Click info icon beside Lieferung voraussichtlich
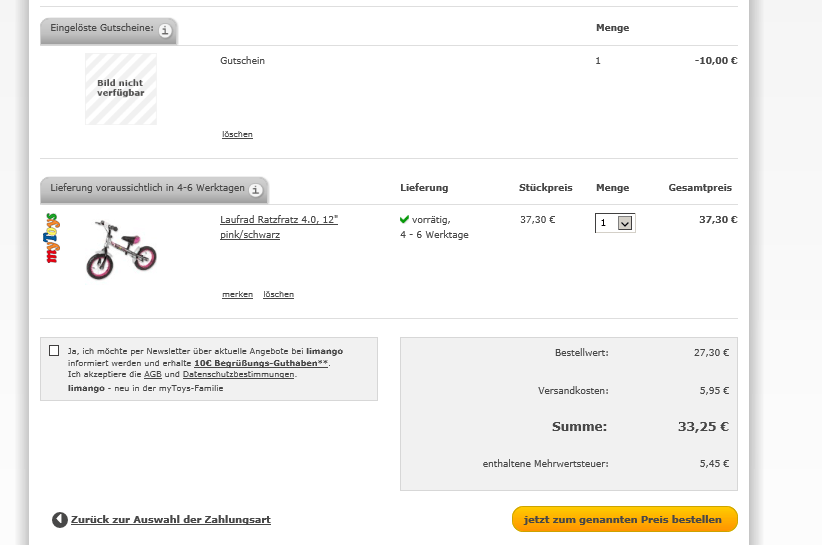822x545 pixels. pyautogui.click(x=256, y=190)
